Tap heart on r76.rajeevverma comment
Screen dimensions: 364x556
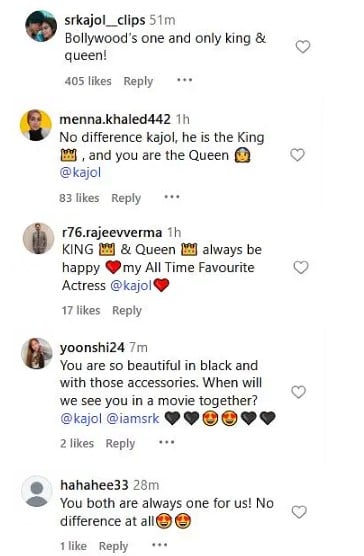point(301,267)
